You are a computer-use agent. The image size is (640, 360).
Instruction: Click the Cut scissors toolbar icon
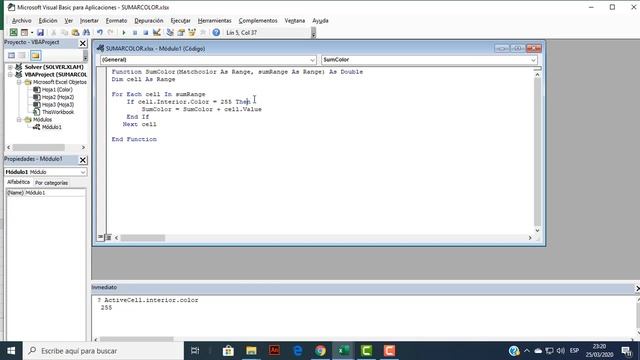click(x=53, y=33)
